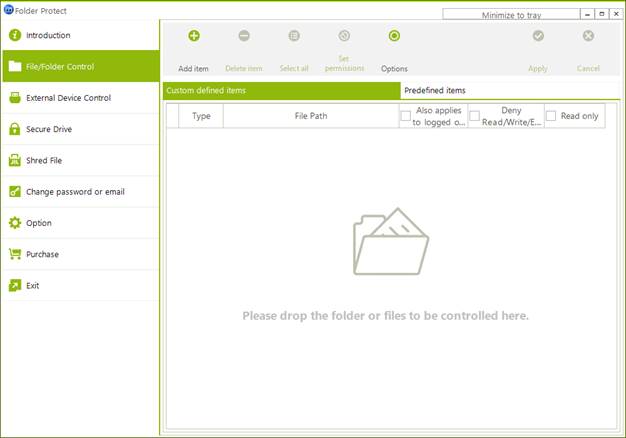Click the Option gear icon
626x438 pixels.
[x=15, y=223]
